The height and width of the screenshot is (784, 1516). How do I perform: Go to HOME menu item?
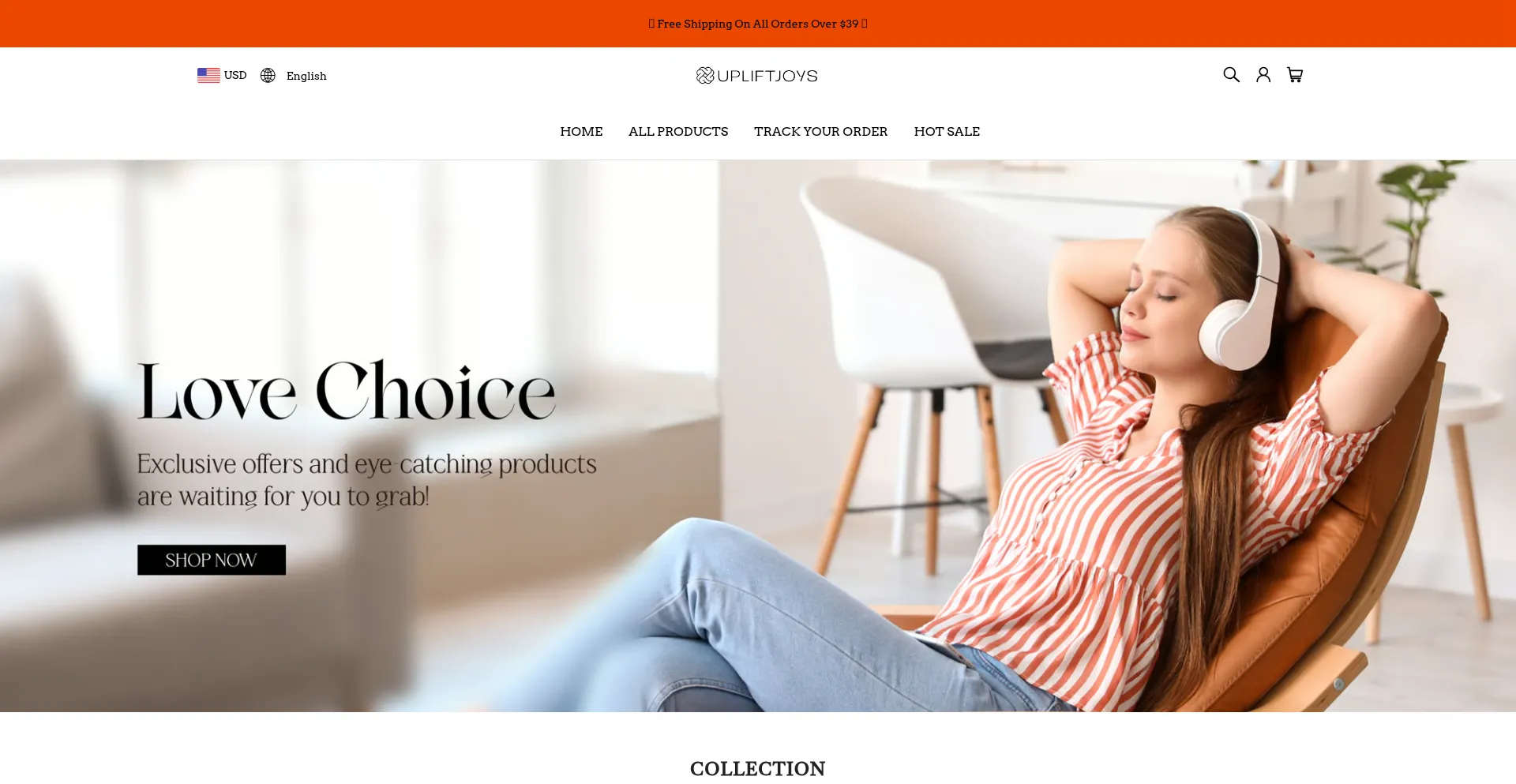click(581, 131)
